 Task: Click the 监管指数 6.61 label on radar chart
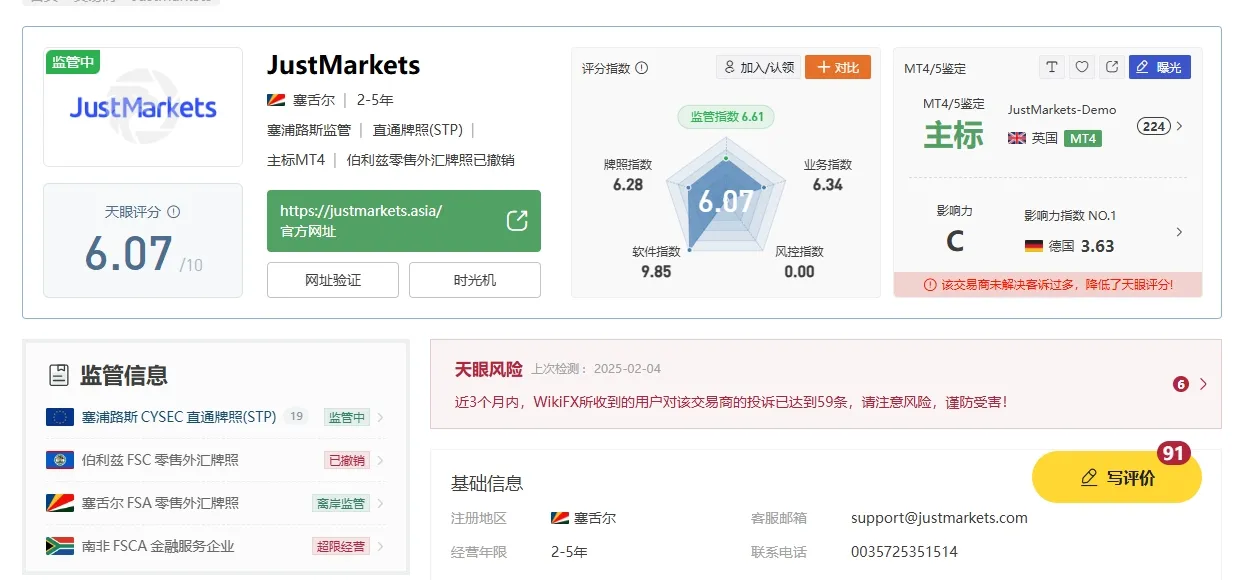click(726, 117)
